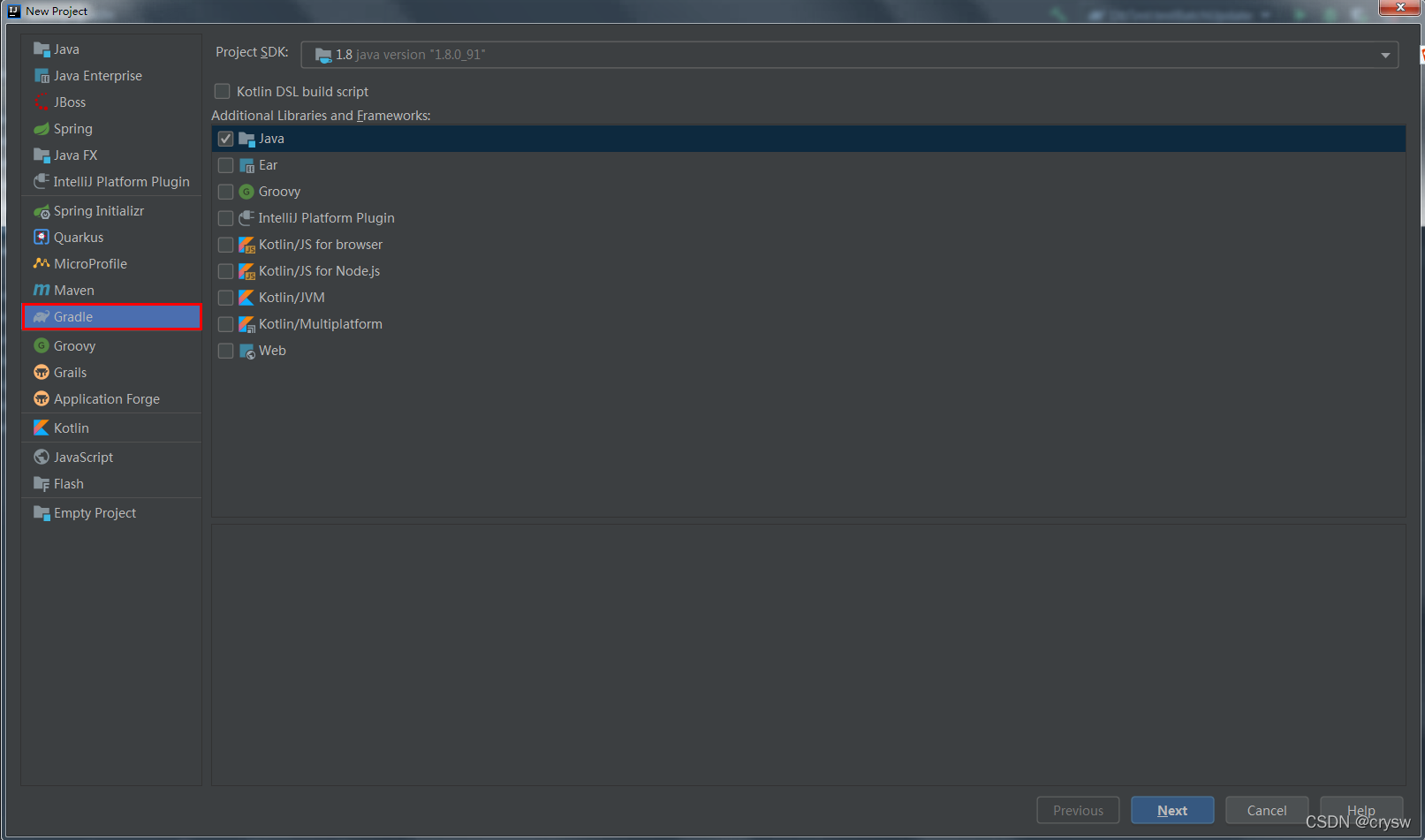Enable Kotlin DSL build script checkbox
This screenshot has height=840, width=1425.
pyautogui.click(x=223, y=91)
